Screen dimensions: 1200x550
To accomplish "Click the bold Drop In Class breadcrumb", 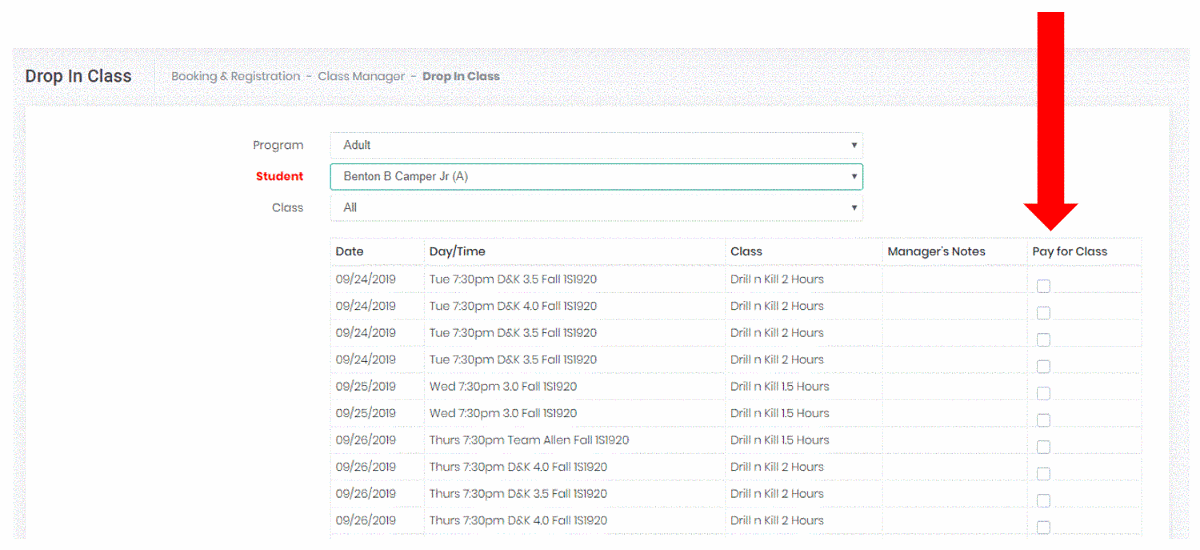I will (460, 76).
